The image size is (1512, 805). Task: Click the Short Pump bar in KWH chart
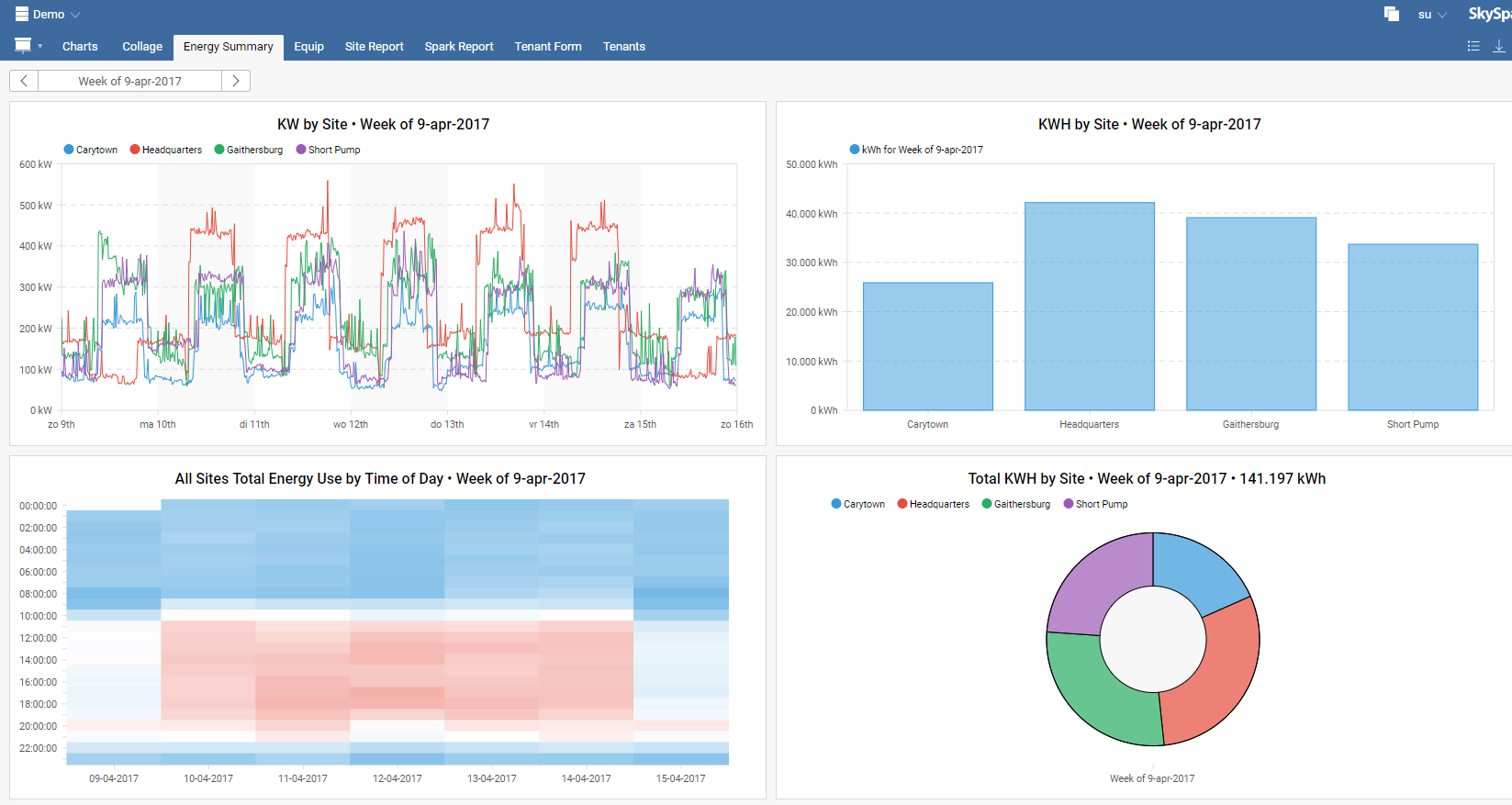pos(1413,327)
